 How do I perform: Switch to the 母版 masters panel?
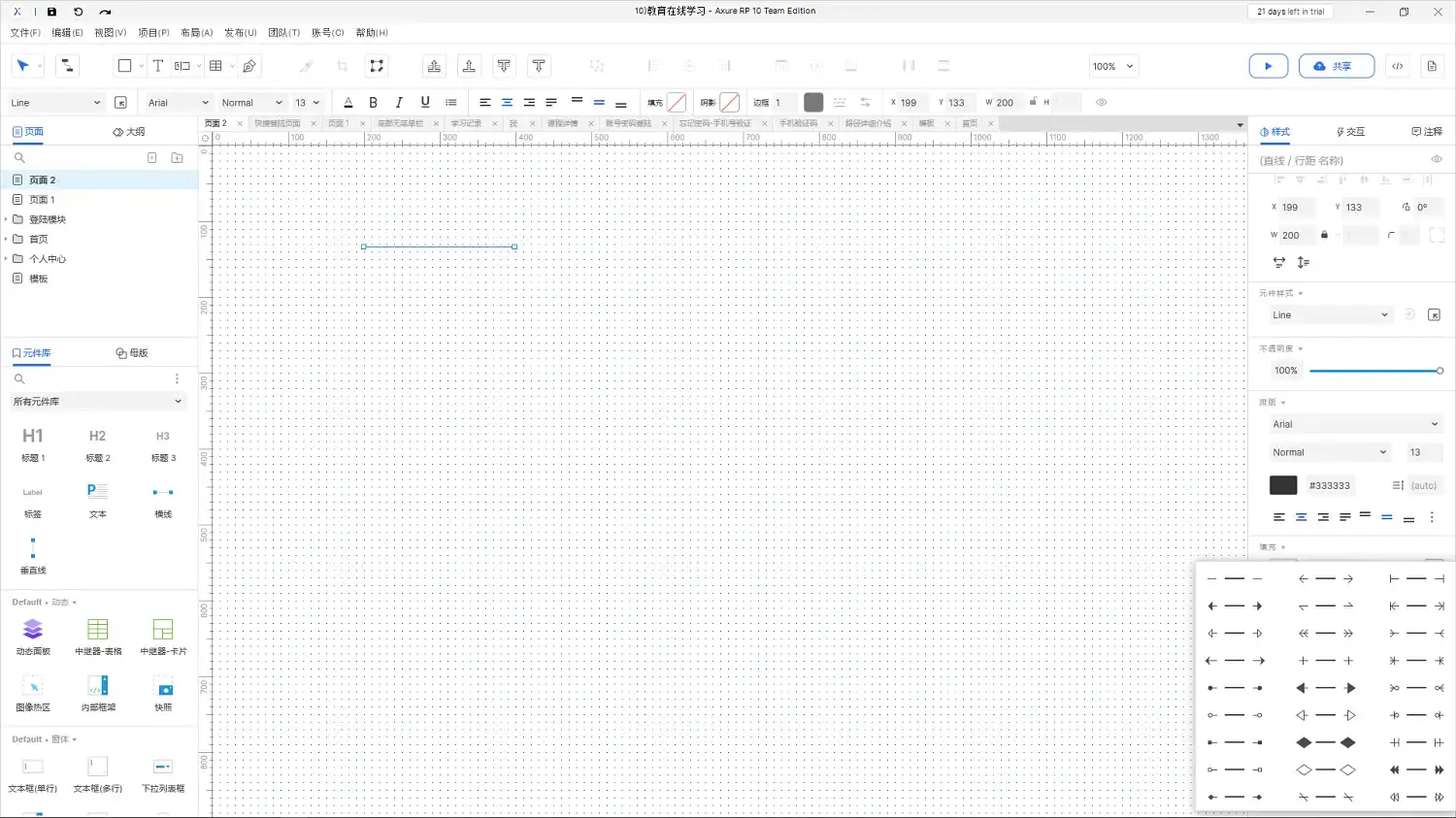click(x=132, y=353)
